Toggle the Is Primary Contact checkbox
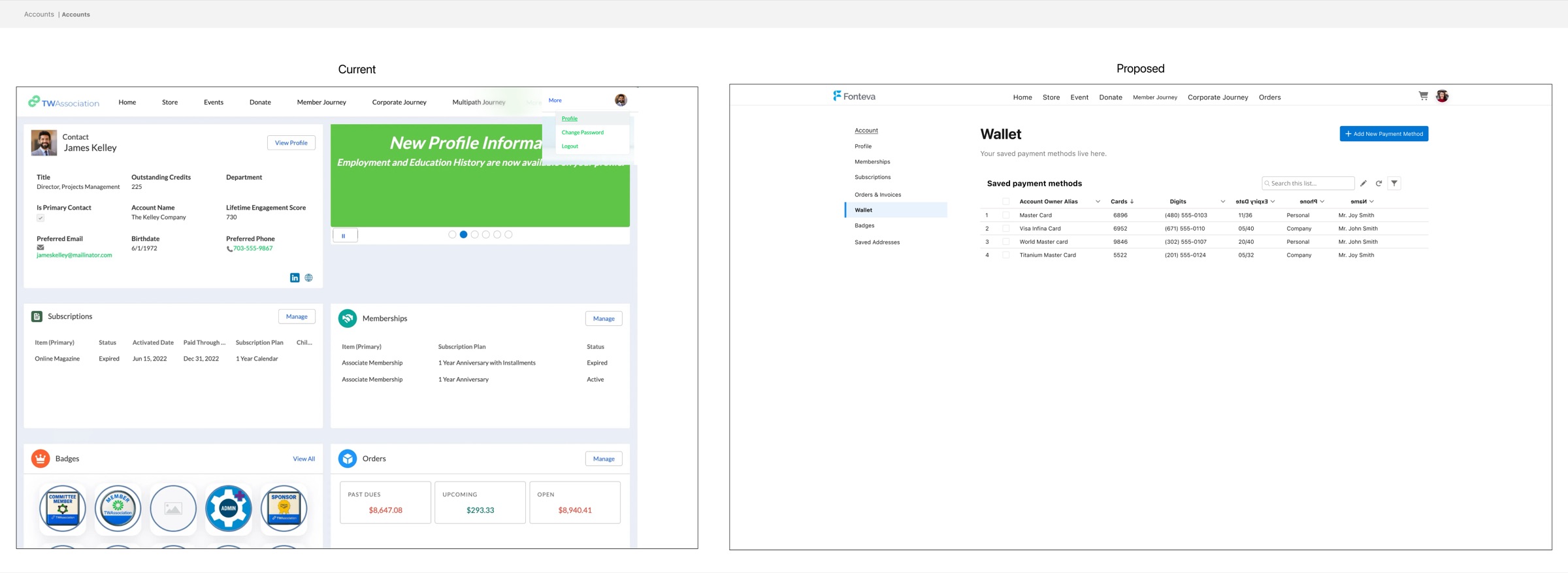Image resolution: width=1568 pixels, height=573 pixels. [41, 218]
